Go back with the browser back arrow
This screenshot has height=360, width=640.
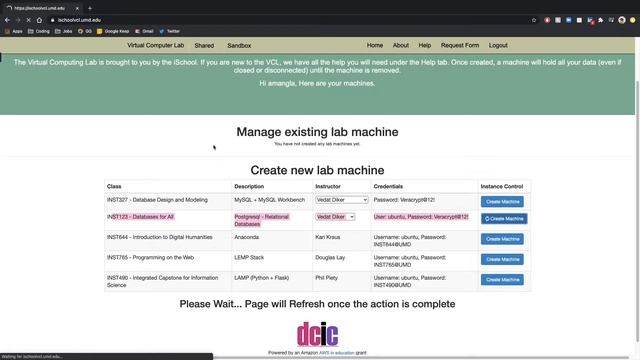[7, 20]
